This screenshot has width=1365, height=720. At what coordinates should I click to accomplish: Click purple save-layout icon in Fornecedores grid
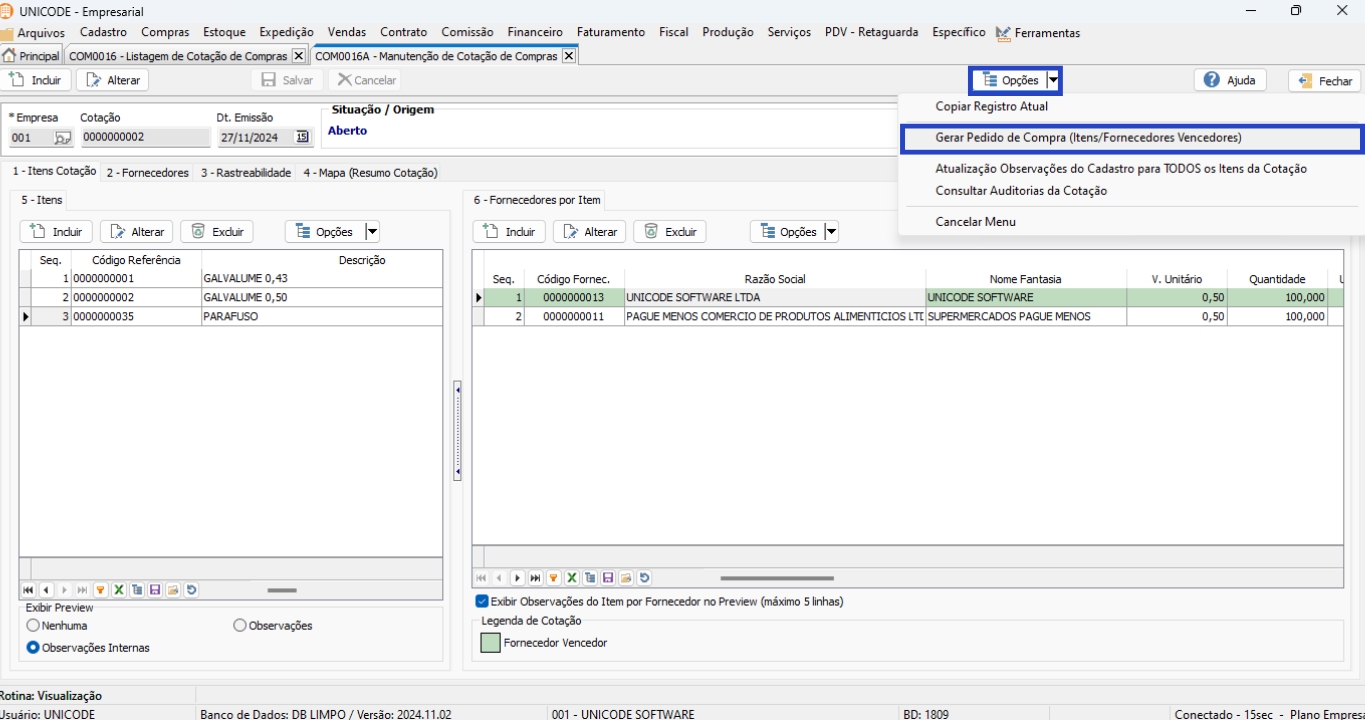click(608, 578)
